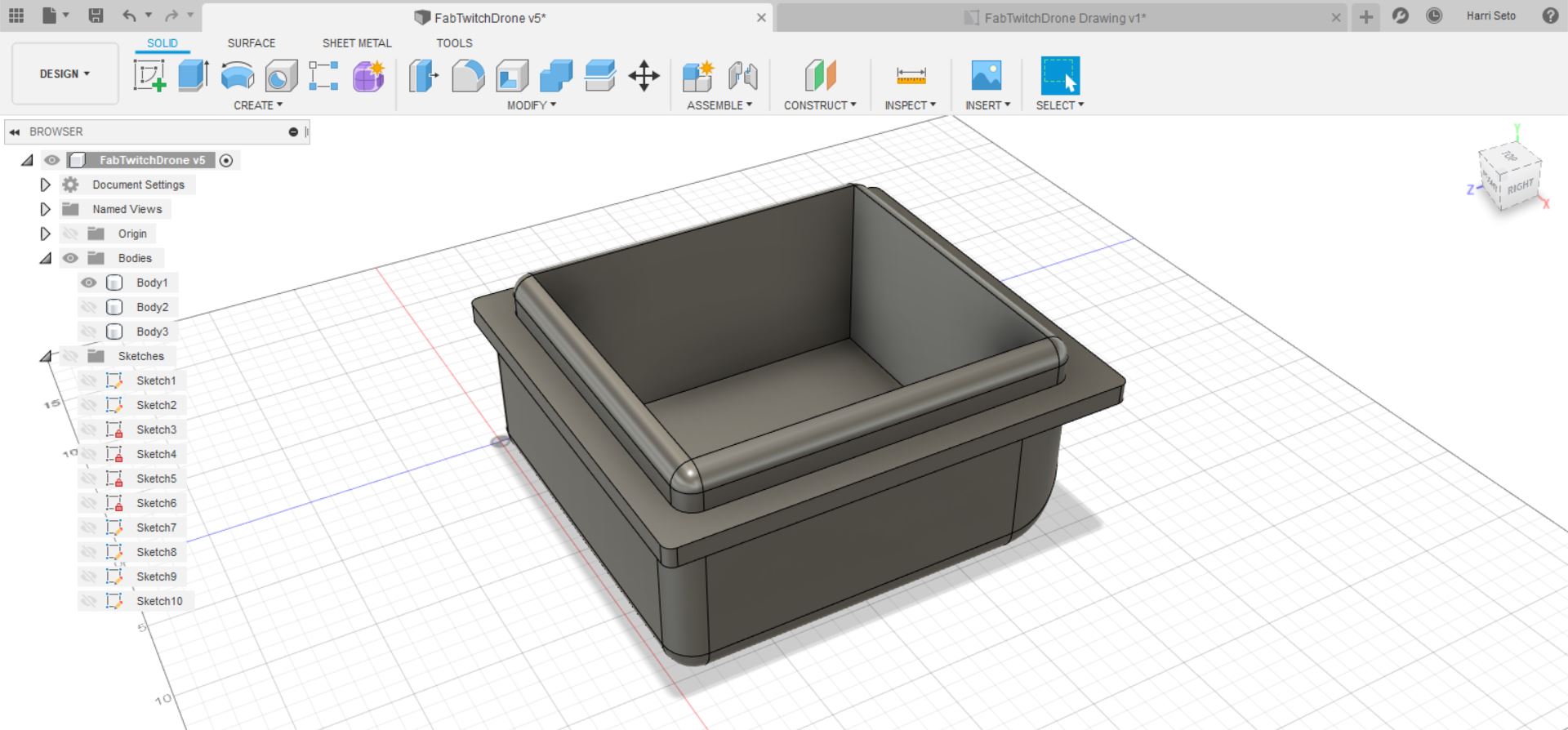Select Sketch7 in the browser tree
The height and width of the screenshot is (730, 1568).
pyautogui.click(x=156, y=527)
